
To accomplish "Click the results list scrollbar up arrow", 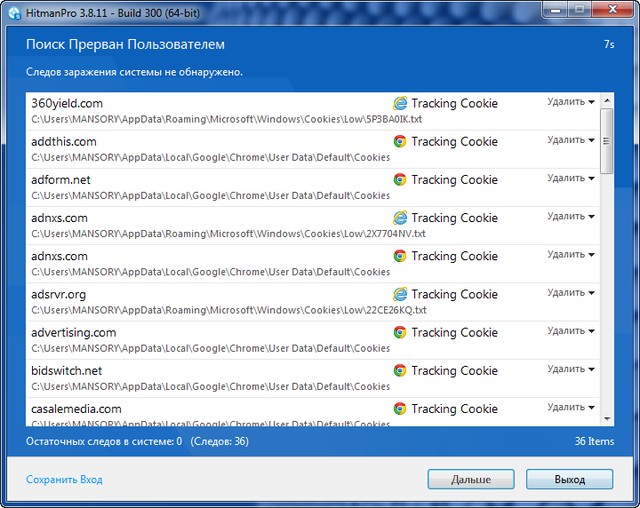I will [x=606, y=101].
